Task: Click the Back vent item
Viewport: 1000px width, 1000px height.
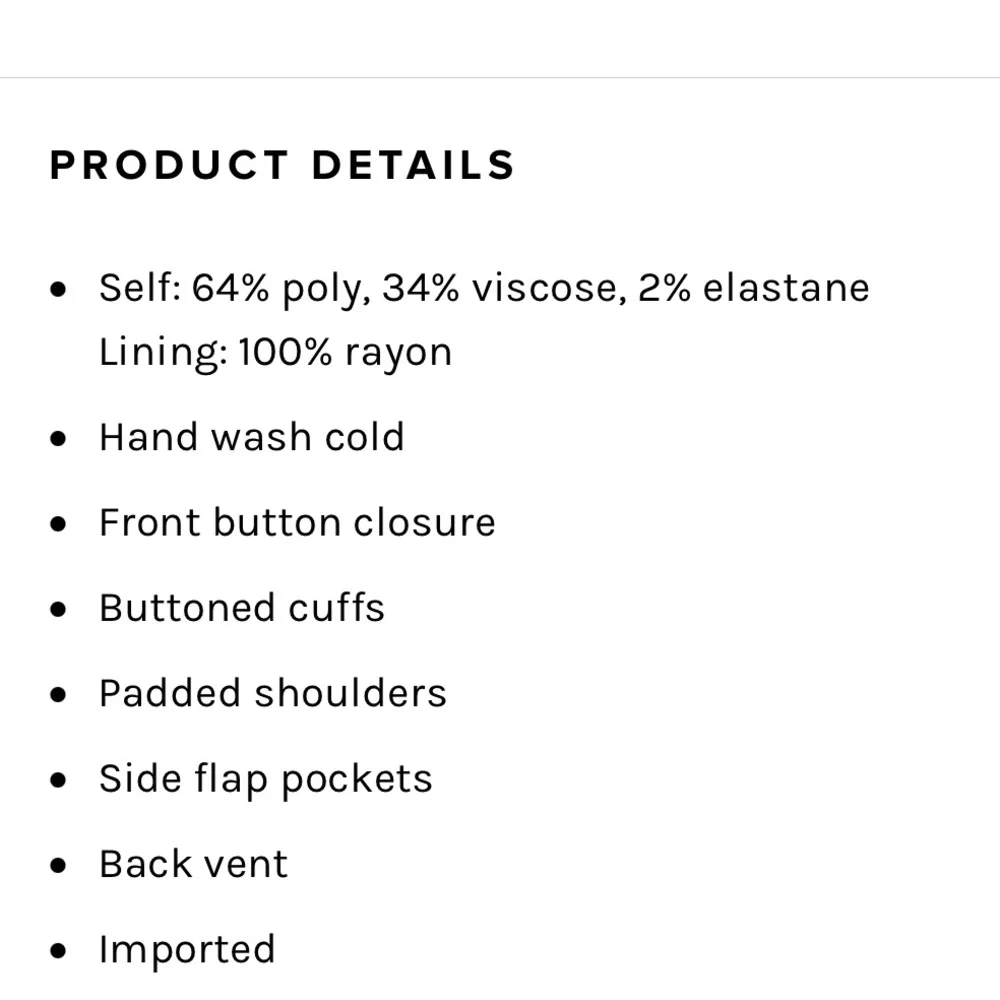Action: pos(193,864)
